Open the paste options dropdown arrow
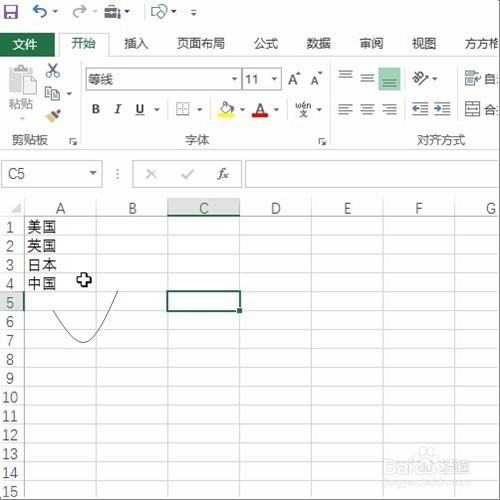The width and height of the screenshot is (500, 500). 22,119
